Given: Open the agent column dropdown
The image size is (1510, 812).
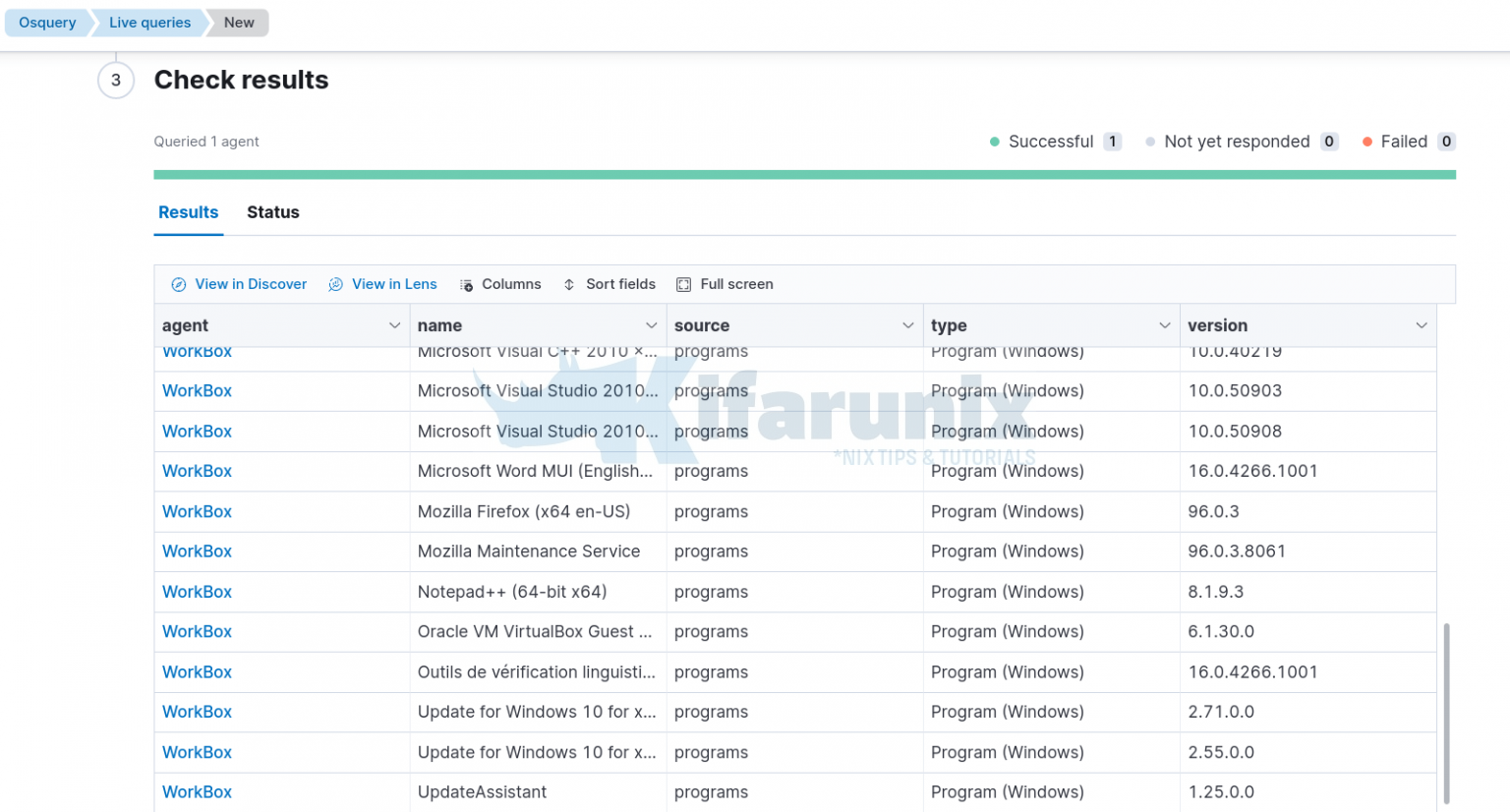Looking at the screenshot, I should coord(395,324).
